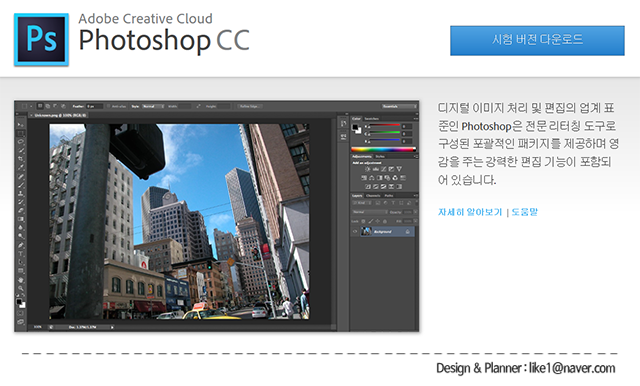Image resolution: width=640 pixels, height=386 pixels.
Task: Open the Kind layer filter dropdown
Action: (x=362, y=203)
